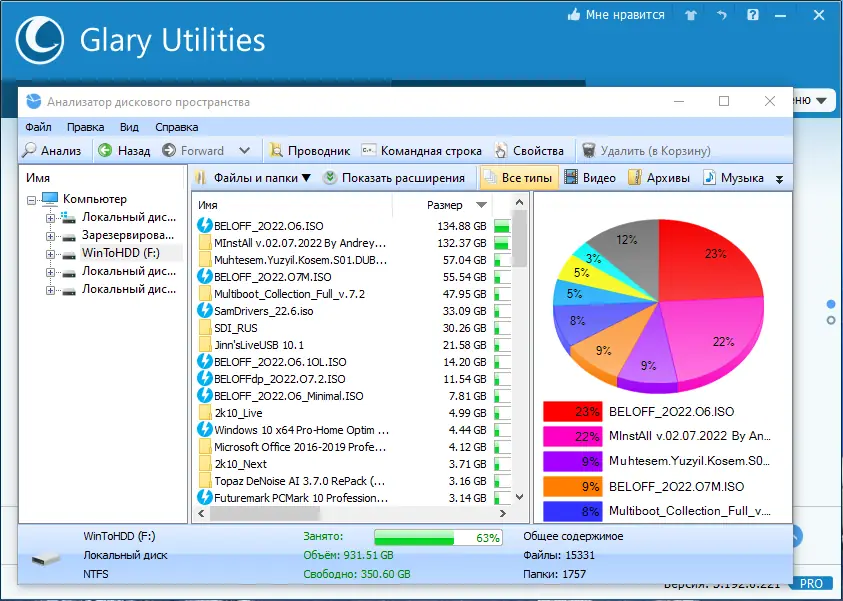Click the BELOFF_2O22.O6.ISO file icon

point(204,225)
